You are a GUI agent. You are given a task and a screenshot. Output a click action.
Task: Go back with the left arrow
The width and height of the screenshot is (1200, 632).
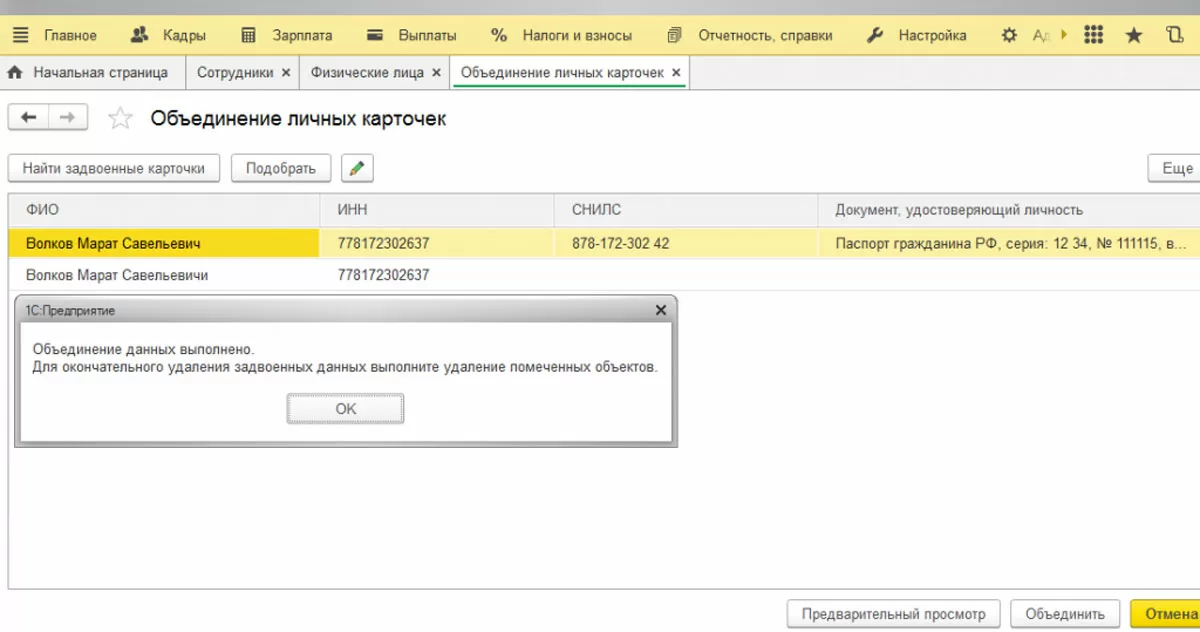click(28, 118)
